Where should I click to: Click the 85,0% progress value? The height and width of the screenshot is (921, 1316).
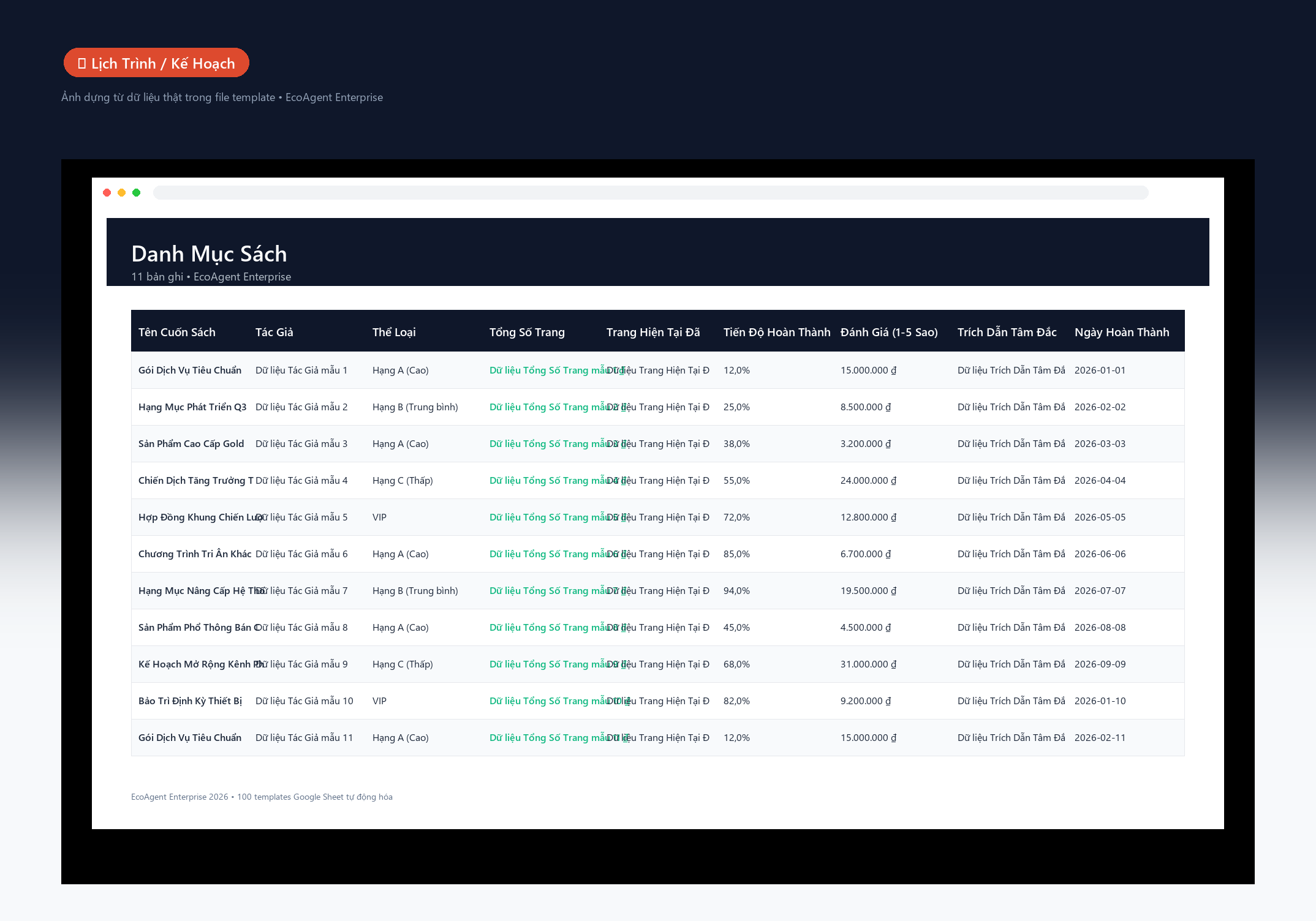tap(736, 554)
